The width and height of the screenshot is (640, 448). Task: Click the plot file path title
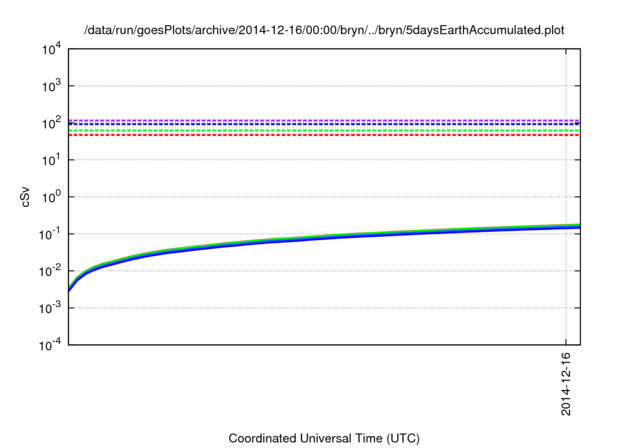coord(324,30)
